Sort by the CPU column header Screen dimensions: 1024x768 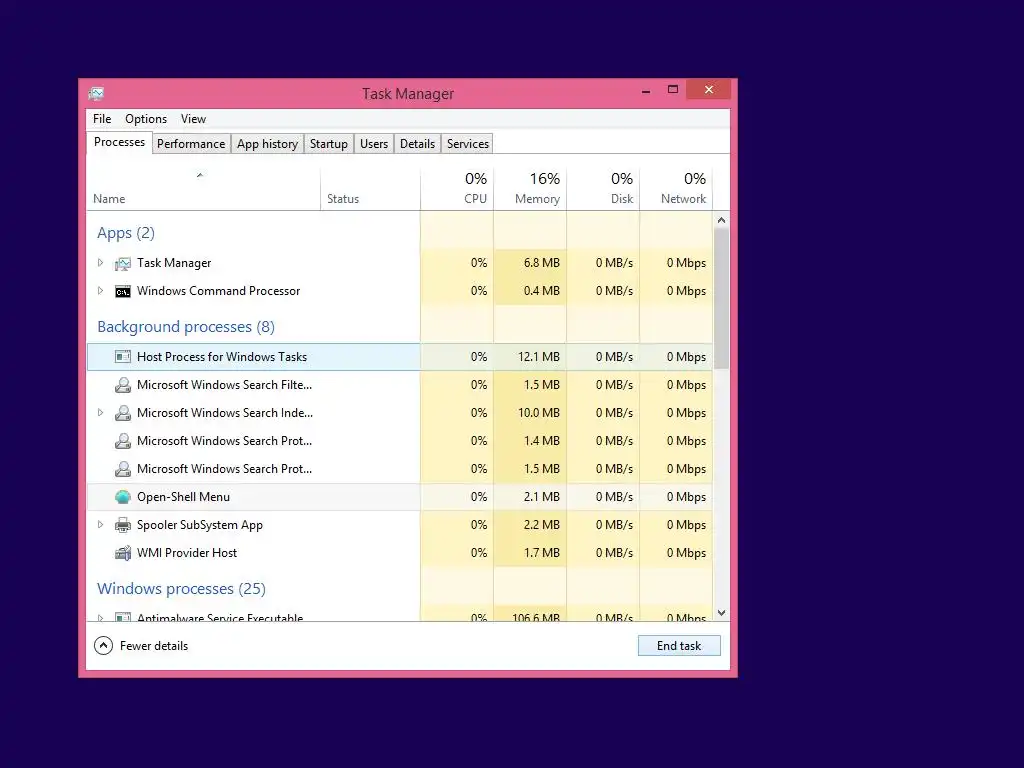tap(457, 189)
